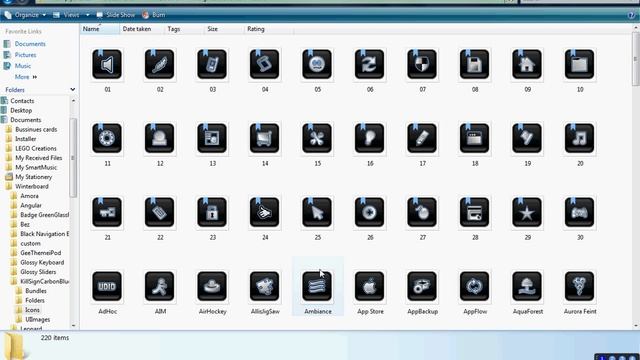This screenshot has height=360, width=640.
Task: Select the AdHoc UDID icon file
Action: pos(107,287)
